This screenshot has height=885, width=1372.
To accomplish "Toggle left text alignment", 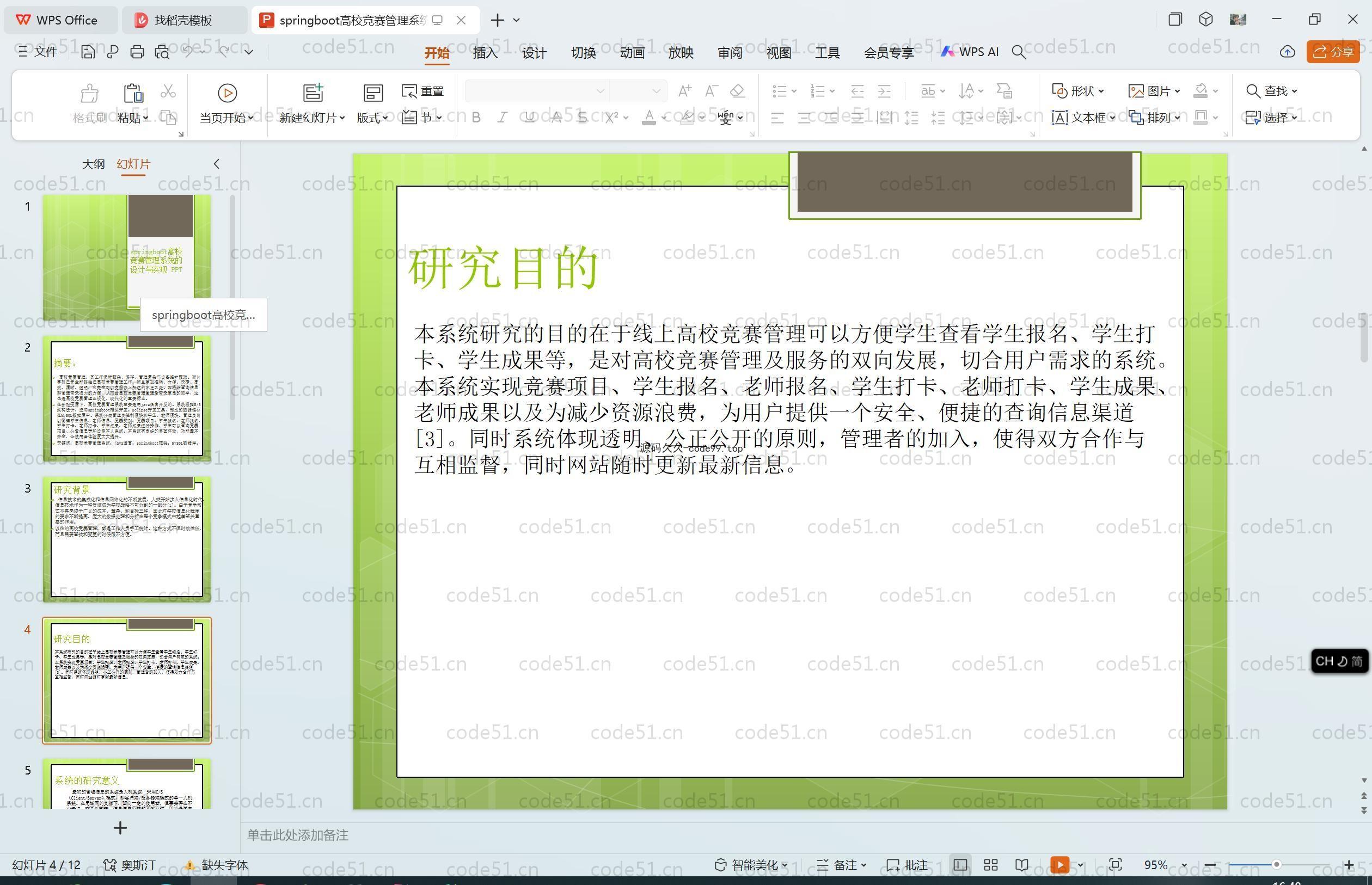I will click(777, 118).
